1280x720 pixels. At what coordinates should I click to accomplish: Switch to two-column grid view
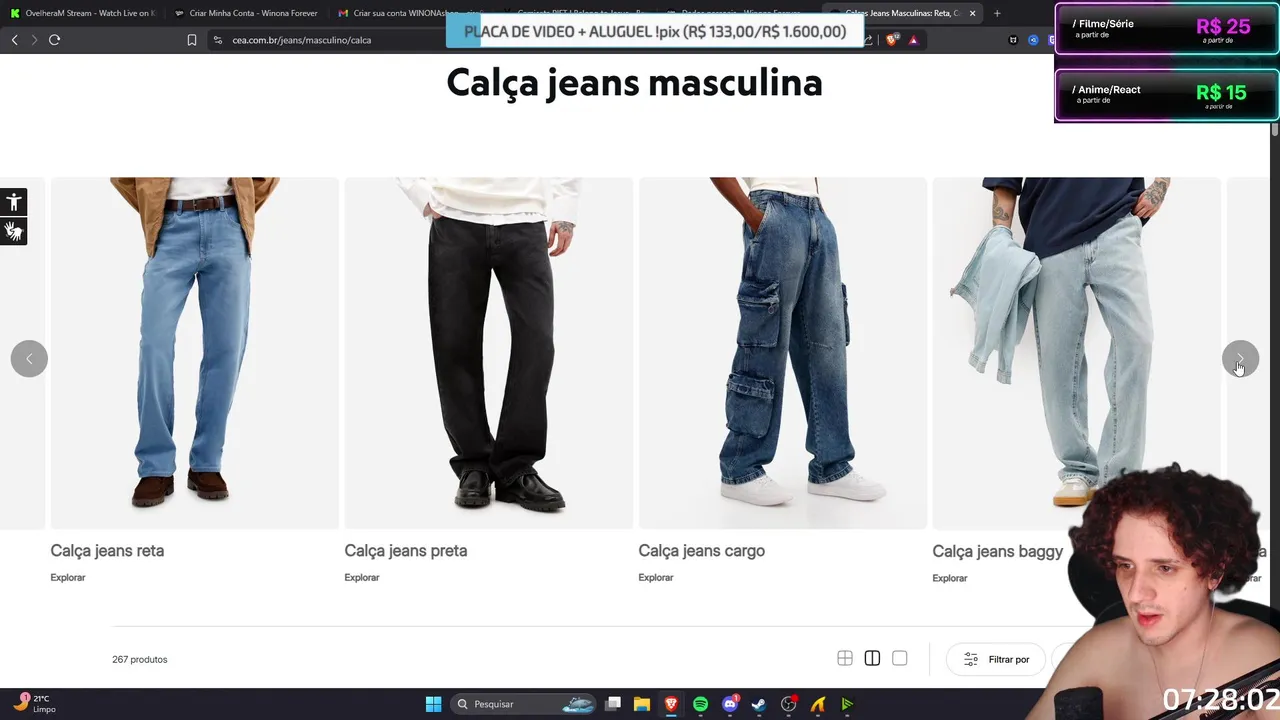click(x=872, y=658)
